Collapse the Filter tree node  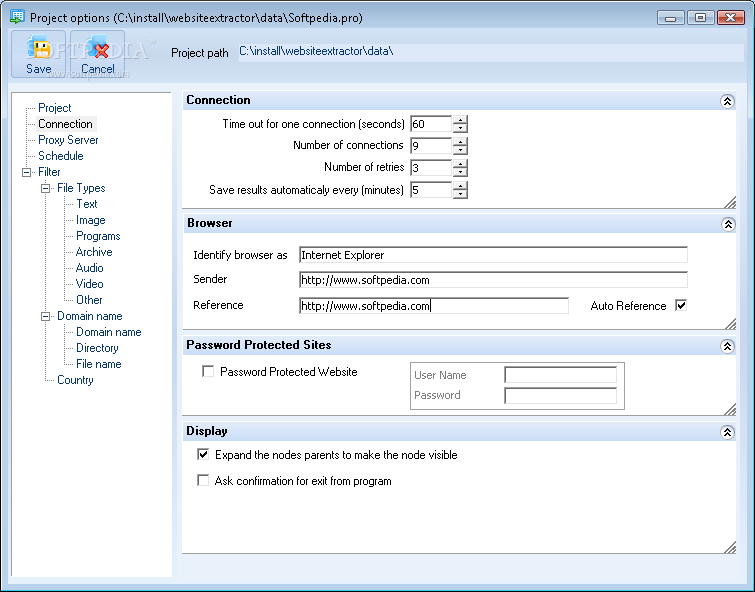coord(26,172)
